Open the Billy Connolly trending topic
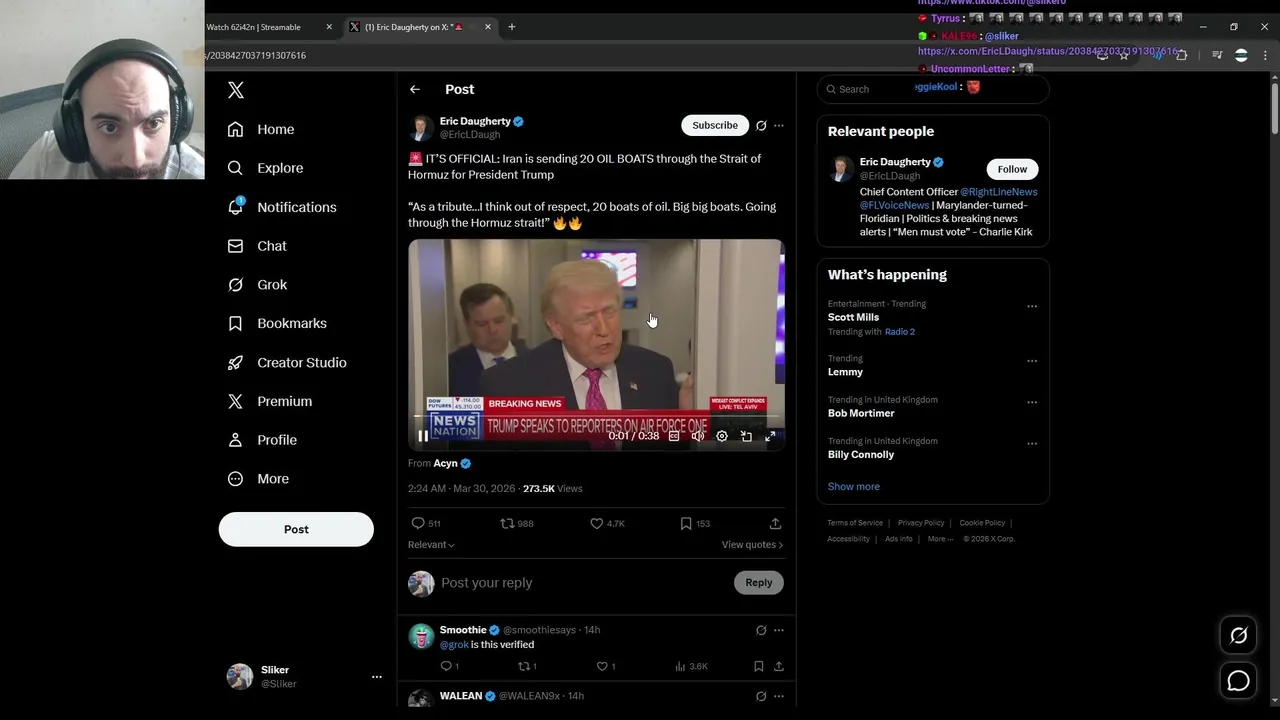 pyautogui.click(x=860, y=455)
